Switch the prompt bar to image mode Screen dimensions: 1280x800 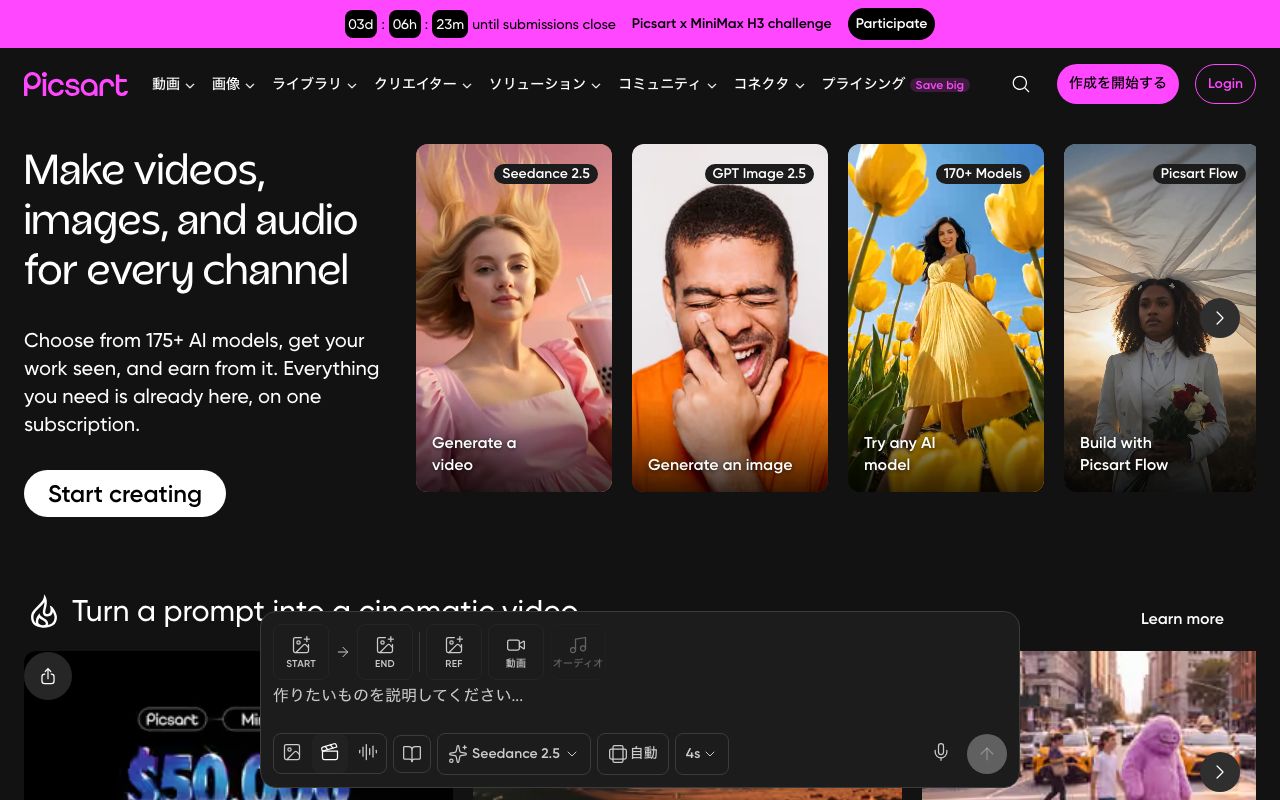292,753
